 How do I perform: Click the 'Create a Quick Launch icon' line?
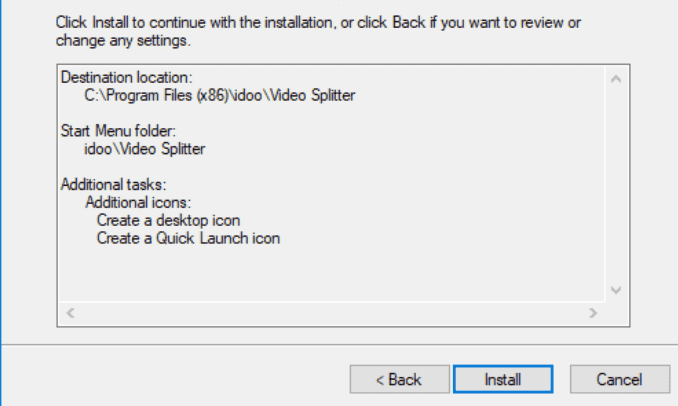coord(188,238)
